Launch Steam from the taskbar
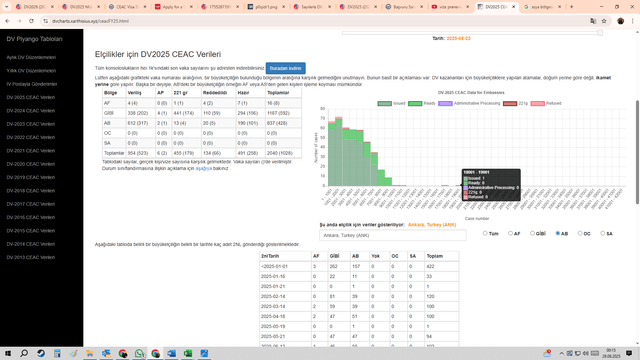This screenshot has width=640, height=360. (41, 353)
